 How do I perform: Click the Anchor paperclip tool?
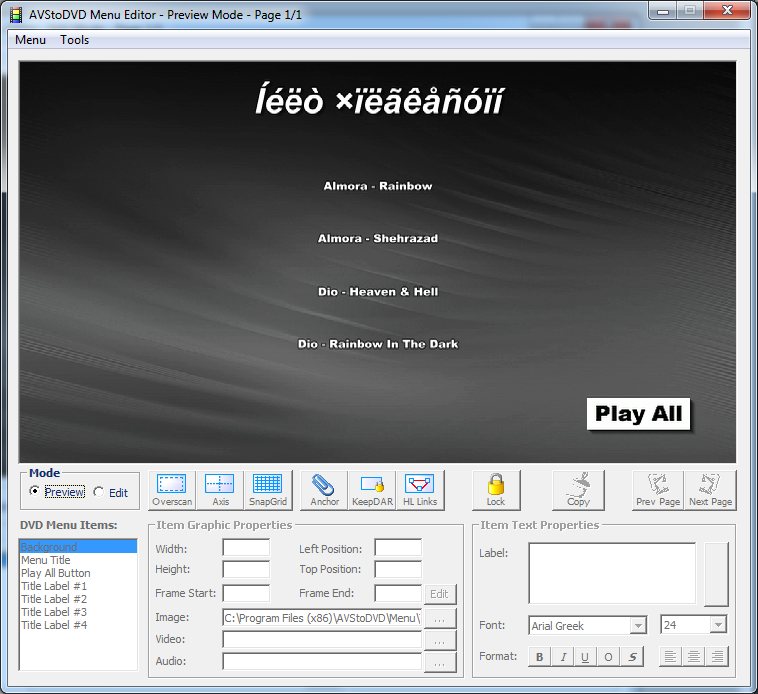[x=324, y=490]
